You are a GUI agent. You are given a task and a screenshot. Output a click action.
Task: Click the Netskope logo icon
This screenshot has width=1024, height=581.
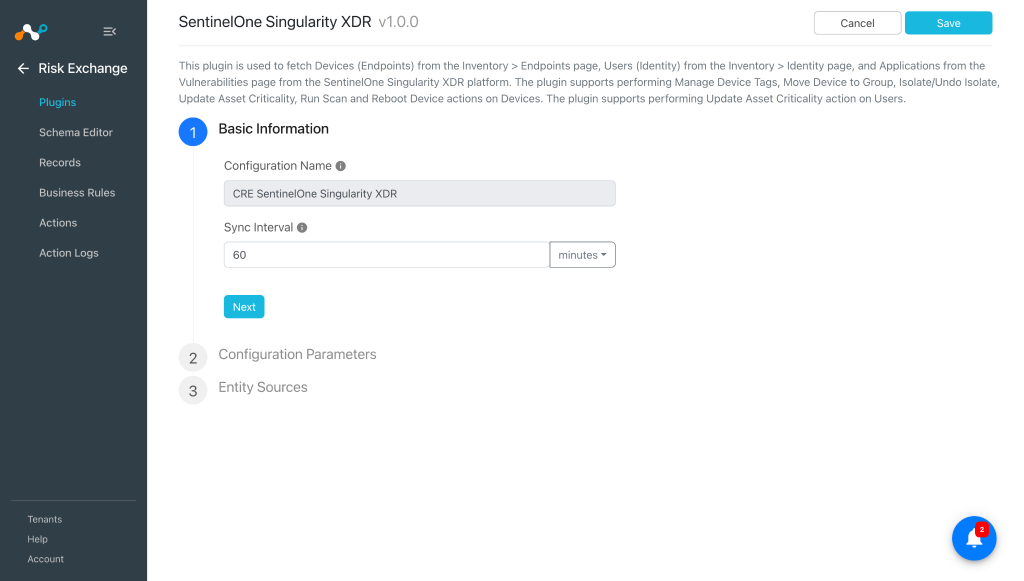coord(31,31)
